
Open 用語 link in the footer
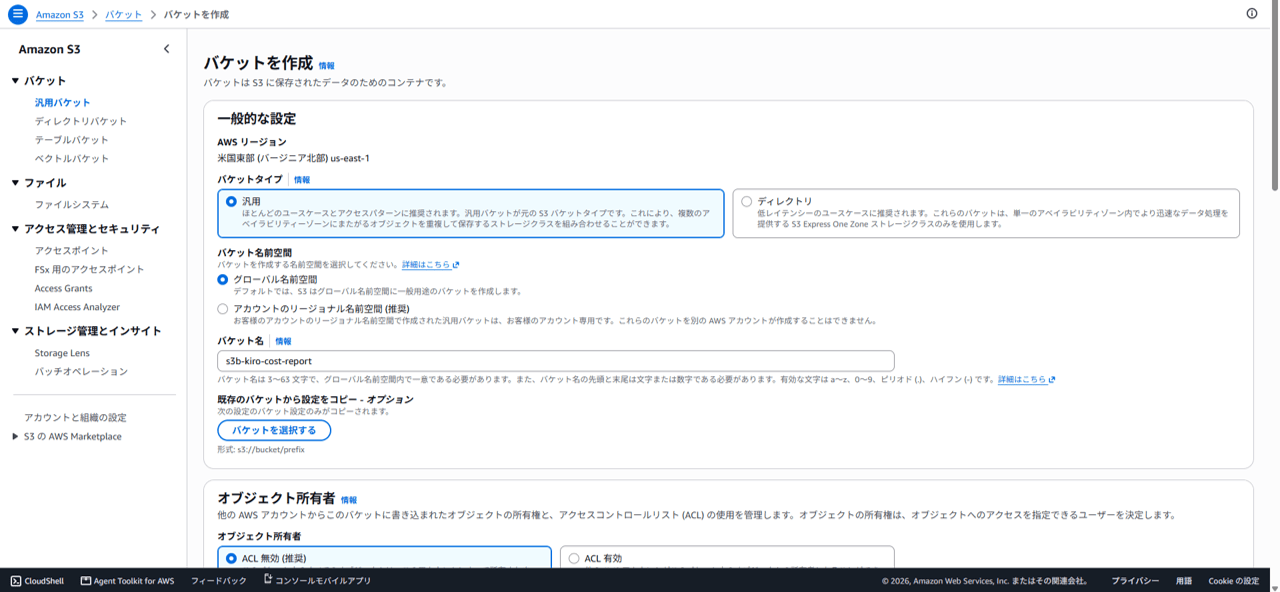pos(1184,581)
